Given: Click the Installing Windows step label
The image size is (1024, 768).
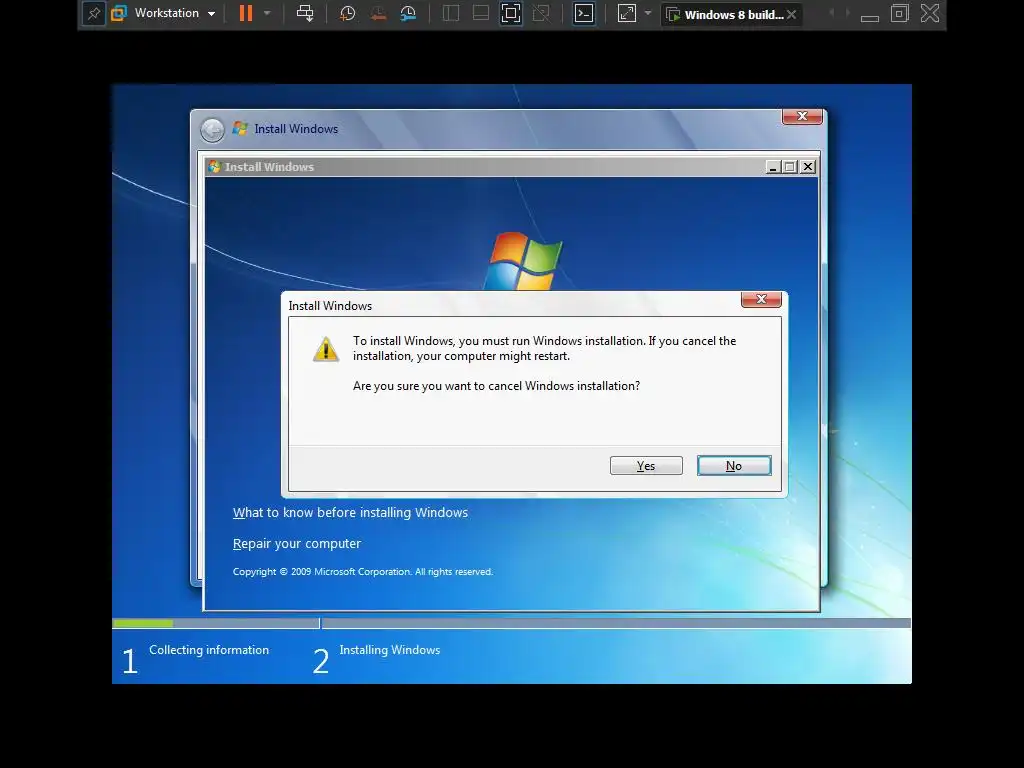Looking at the screenshot, I should (390, 650).
